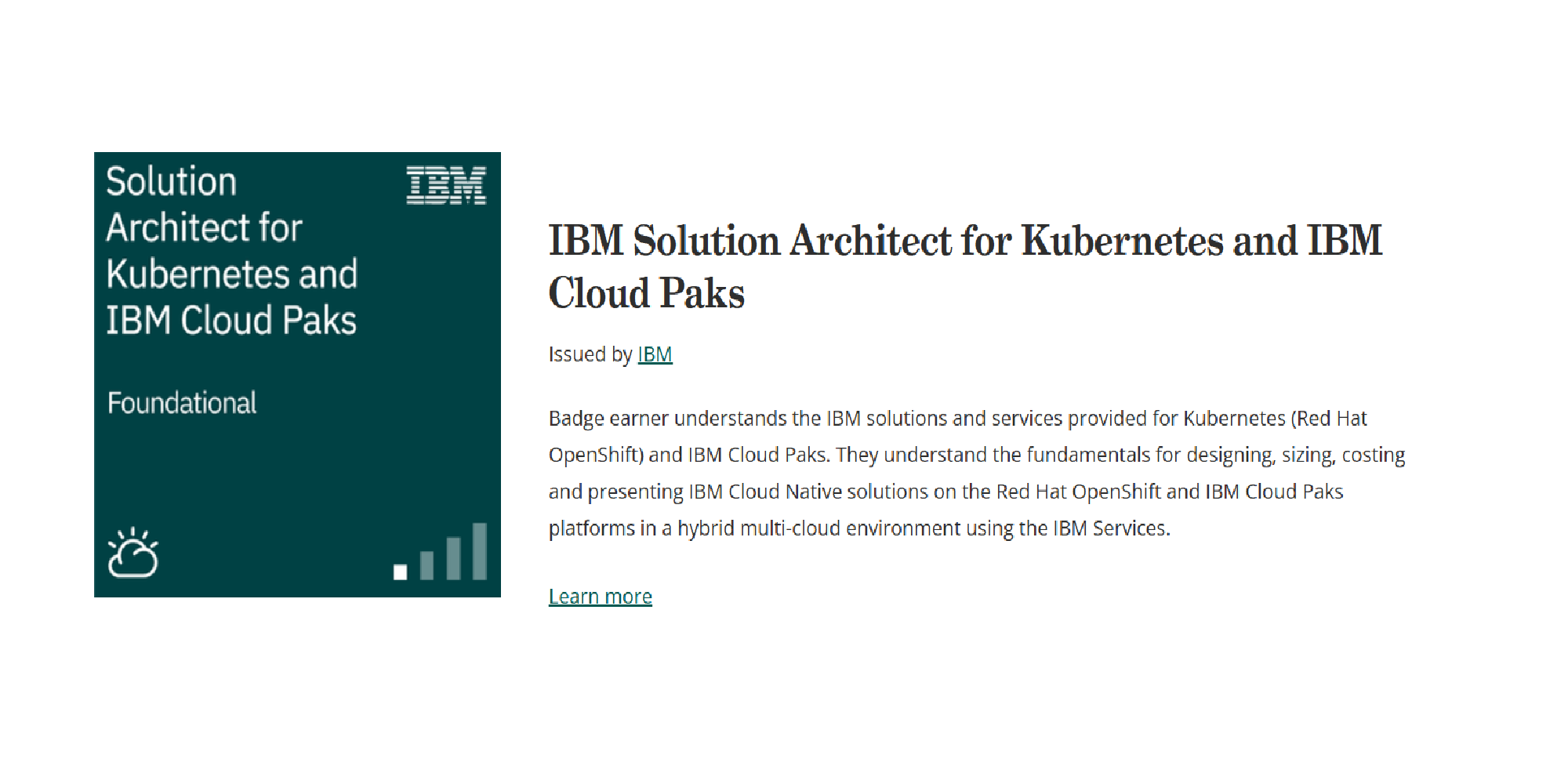Click the cloud and sun icon on badge
Screen dimensions: 1568x784
point(132,554)
